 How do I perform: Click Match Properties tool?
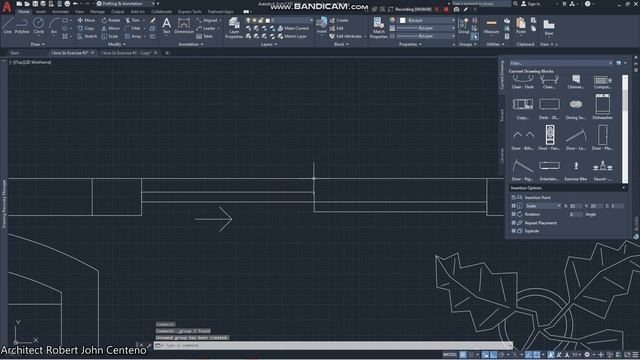coord(378,28)
